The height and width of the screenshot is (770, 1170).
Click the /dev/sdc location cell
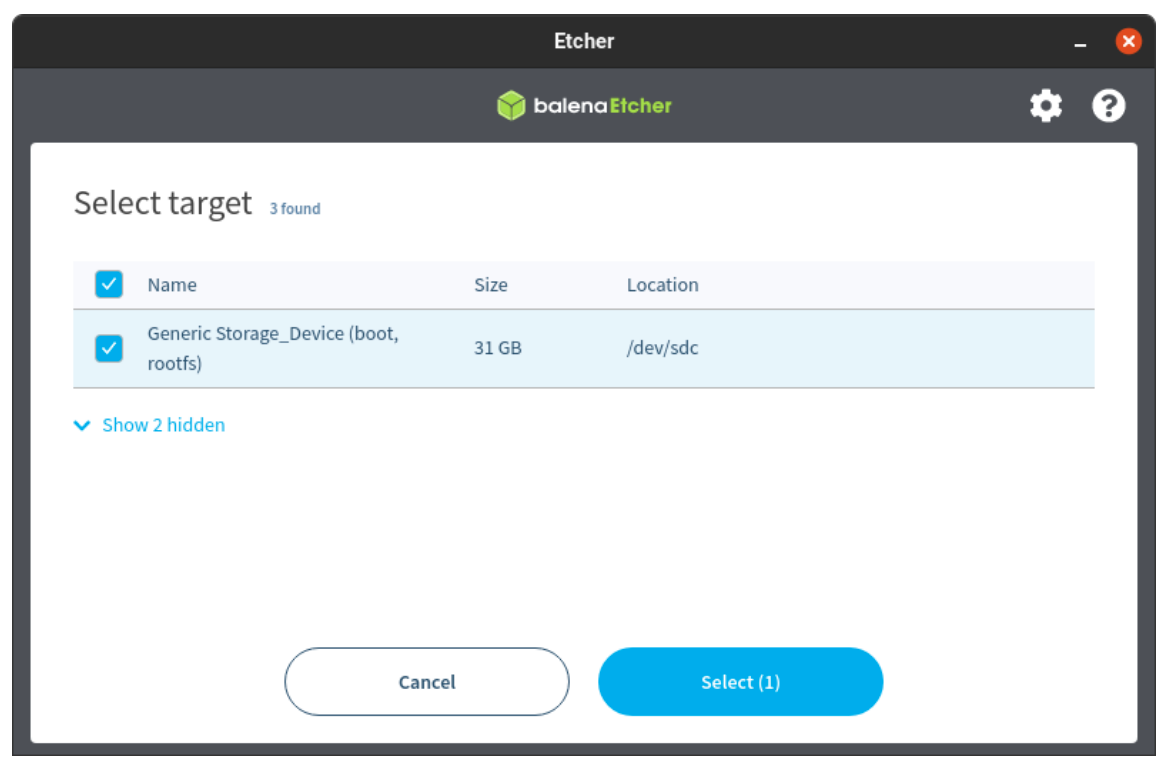tap(662, 348)
